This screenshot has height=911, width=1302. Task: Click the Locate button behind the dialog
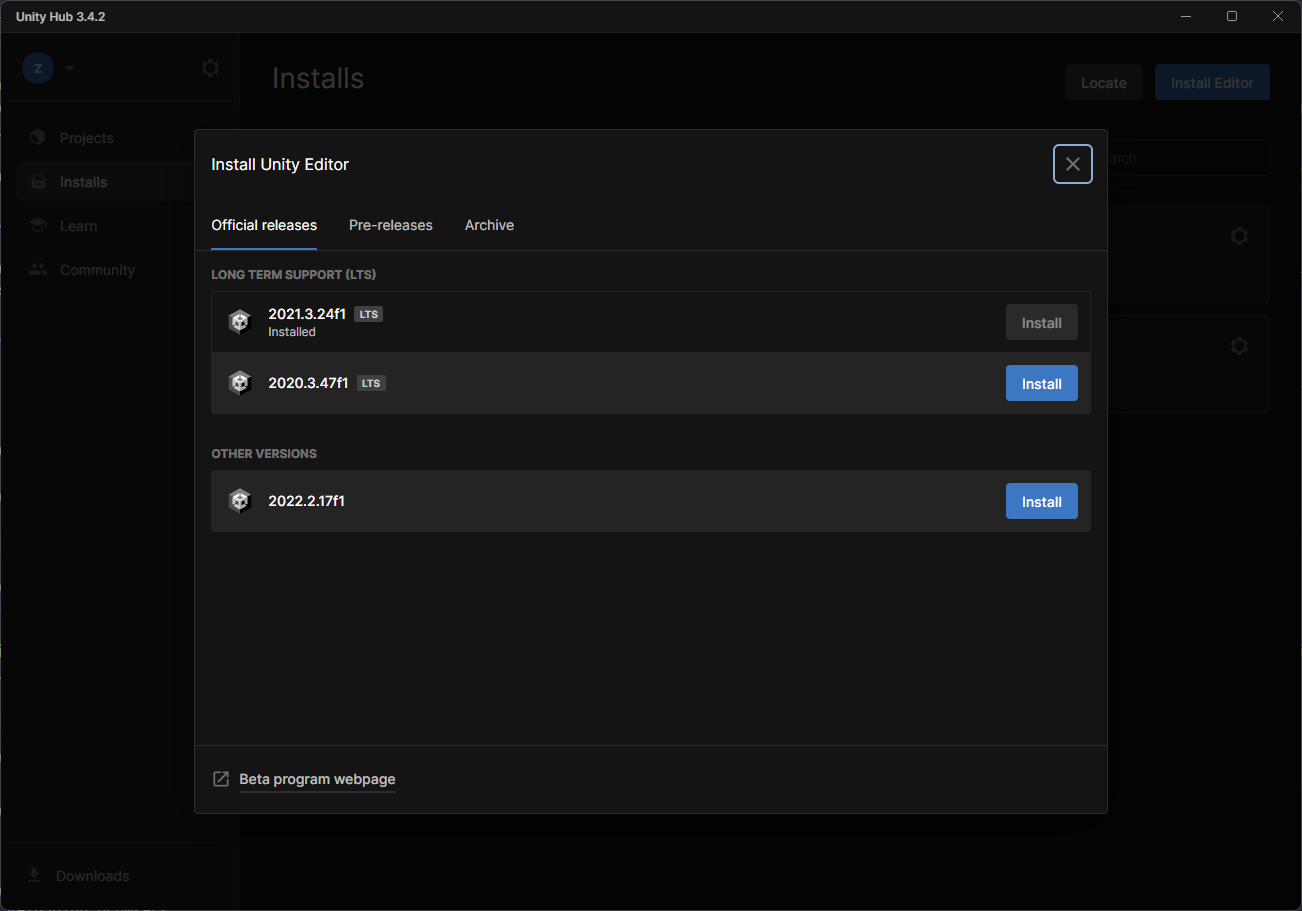click(1104, 83)
